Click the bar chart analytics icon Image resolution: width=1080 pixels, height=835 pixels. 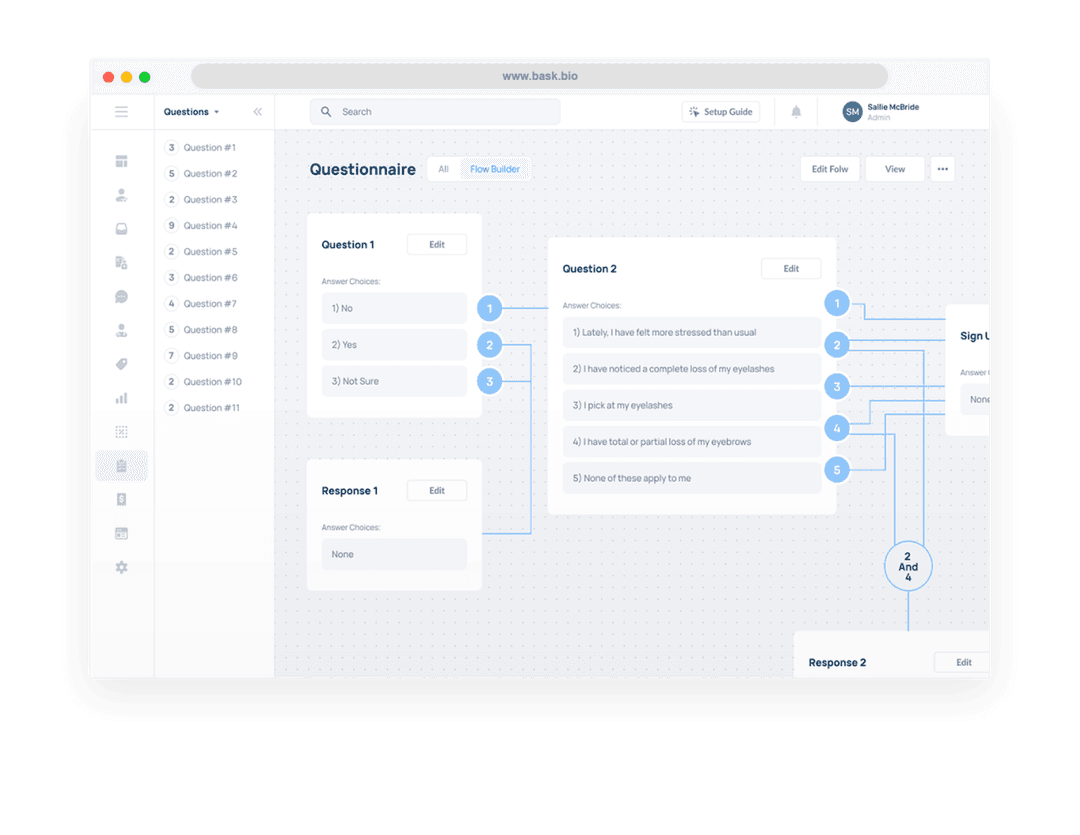tap(121, 398)
